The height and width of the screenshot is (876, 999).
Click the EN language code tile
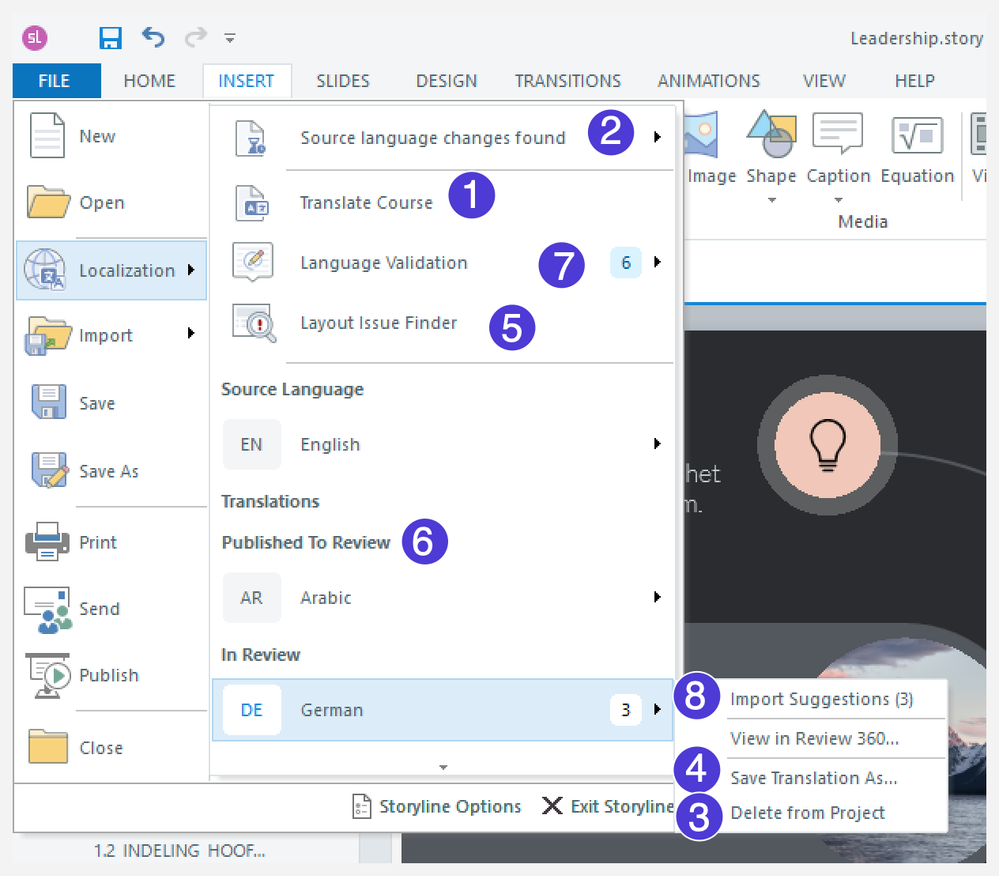252,444
